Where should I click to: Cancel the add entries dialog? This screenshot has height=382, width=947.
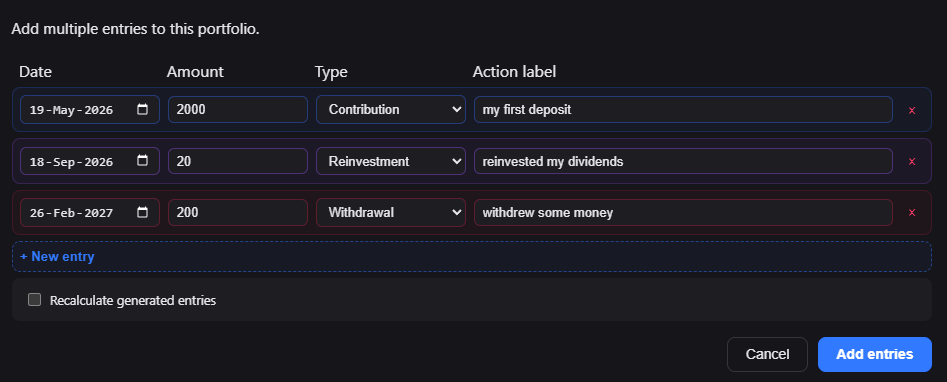(x=767, y=354)
